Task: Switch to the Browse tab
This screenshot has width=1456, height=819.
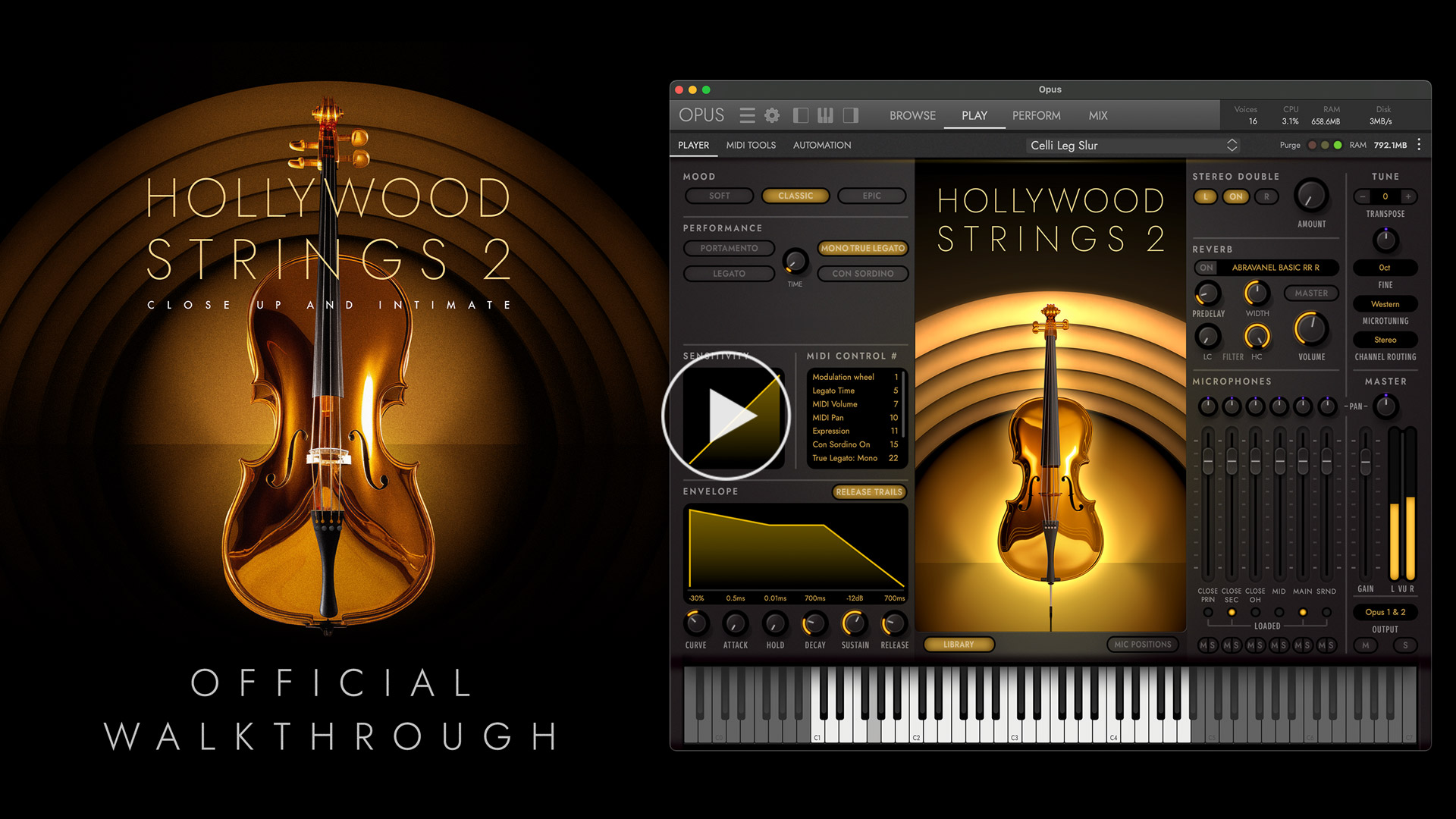Action: pos(912,115)
